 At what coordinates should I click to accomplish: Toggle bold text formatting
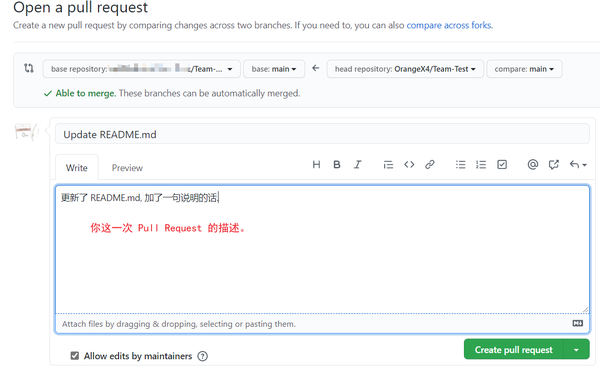coord(337,165)
